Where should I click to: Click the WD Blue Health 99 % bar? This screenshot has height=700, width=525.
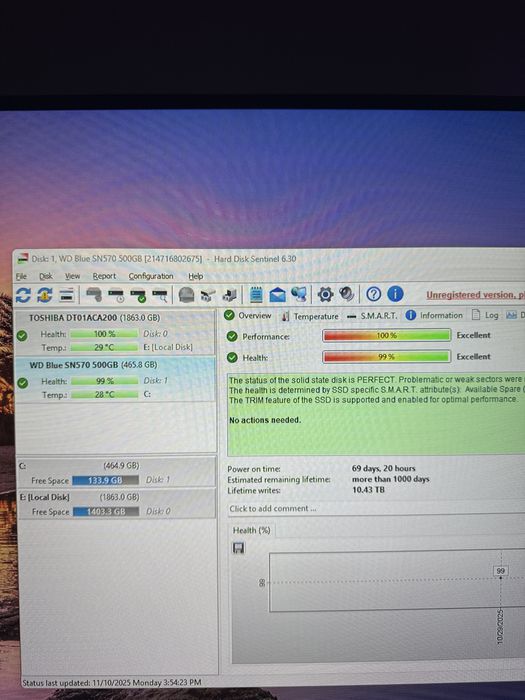tap(104, 381)
